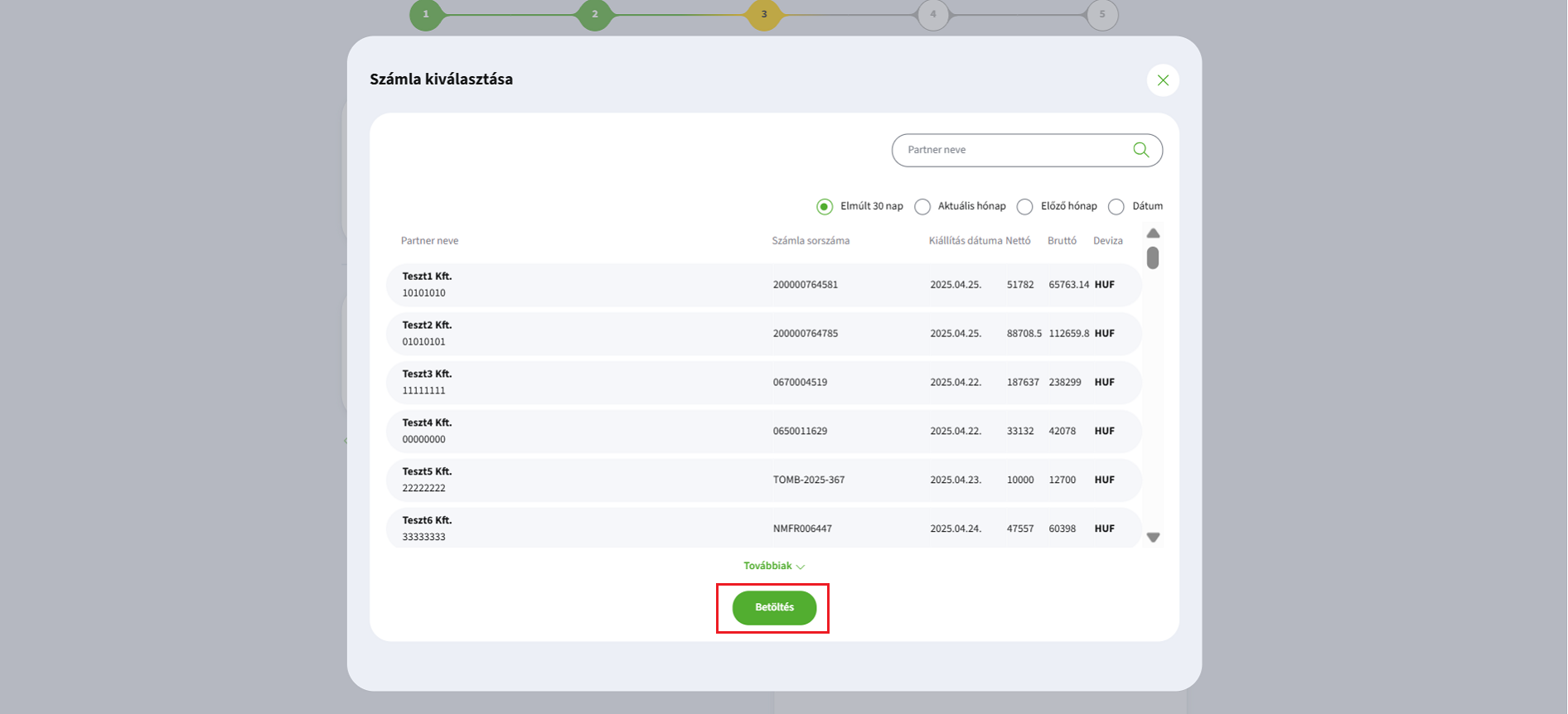Click the scrollbar down arrow
Viewport: 1568px width, 714px height.
(x=1153, y=538)
